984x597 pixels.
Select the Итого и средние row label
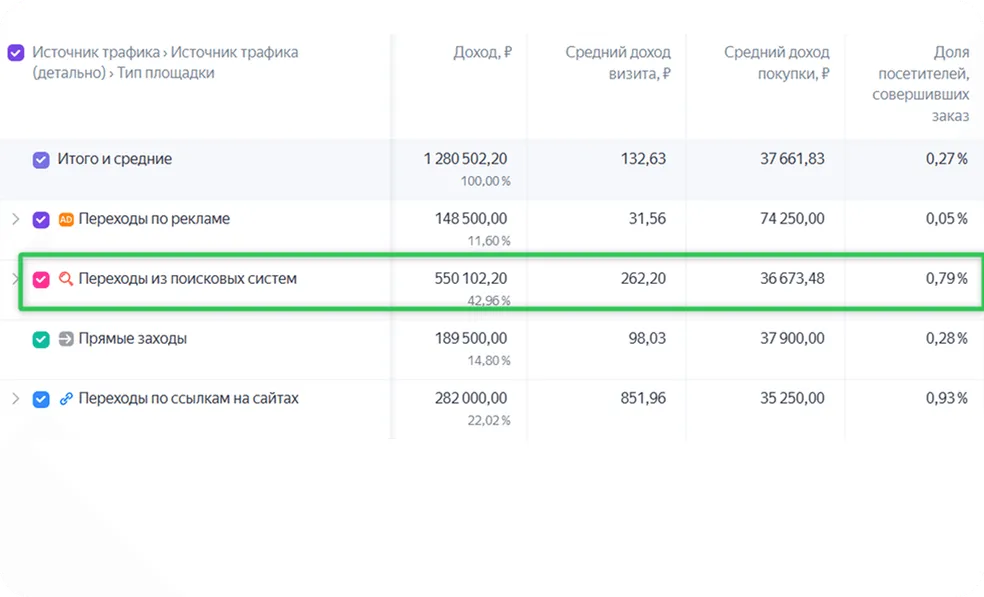(x=114, y=159)
